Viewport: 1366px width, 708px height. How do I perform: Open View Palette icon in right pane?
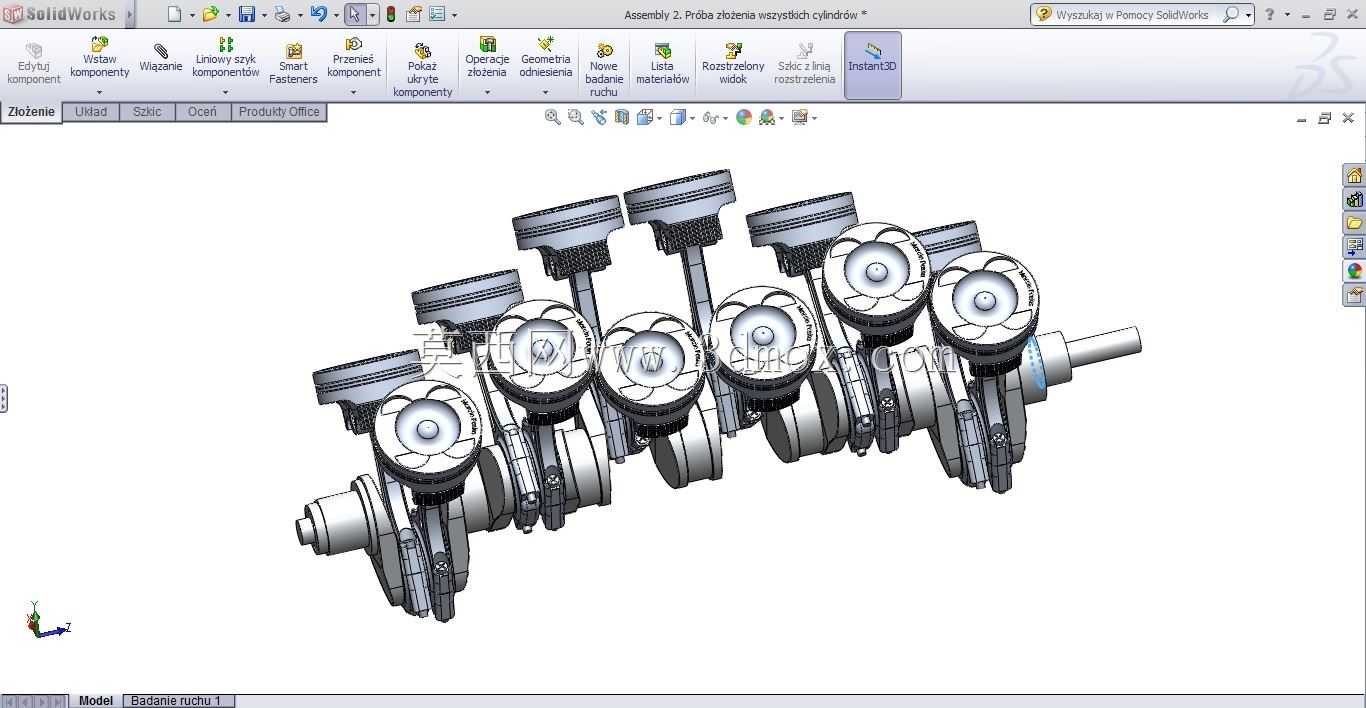pos(1354,247)
